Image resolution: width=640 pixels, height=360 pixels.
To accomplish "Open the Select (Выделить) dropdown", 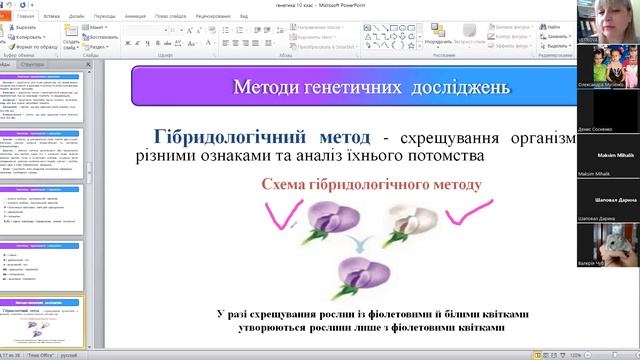I will click(556, 46).
